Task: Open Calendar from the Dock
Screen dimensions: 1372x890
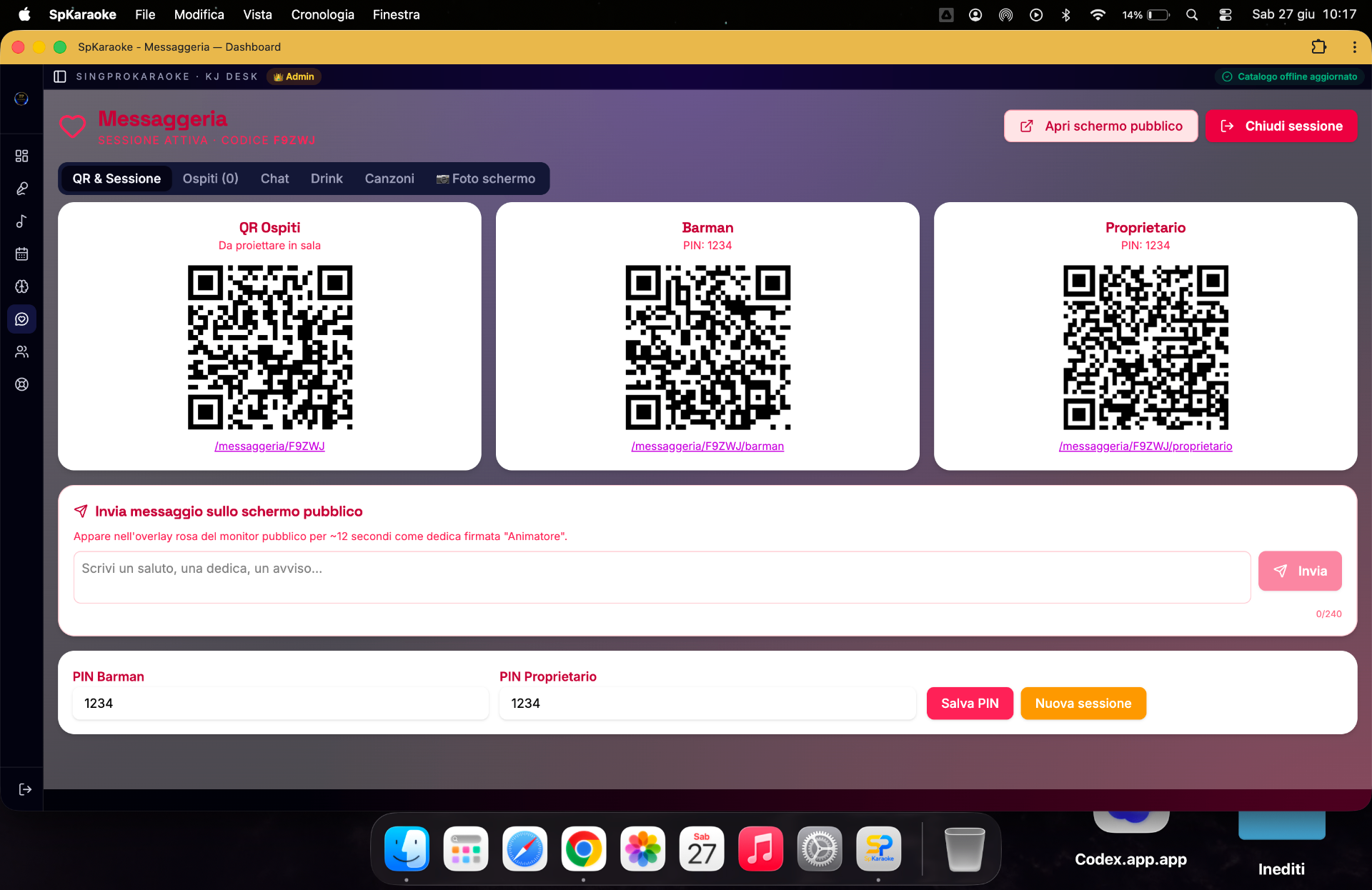Action: [x=702, y=849]
